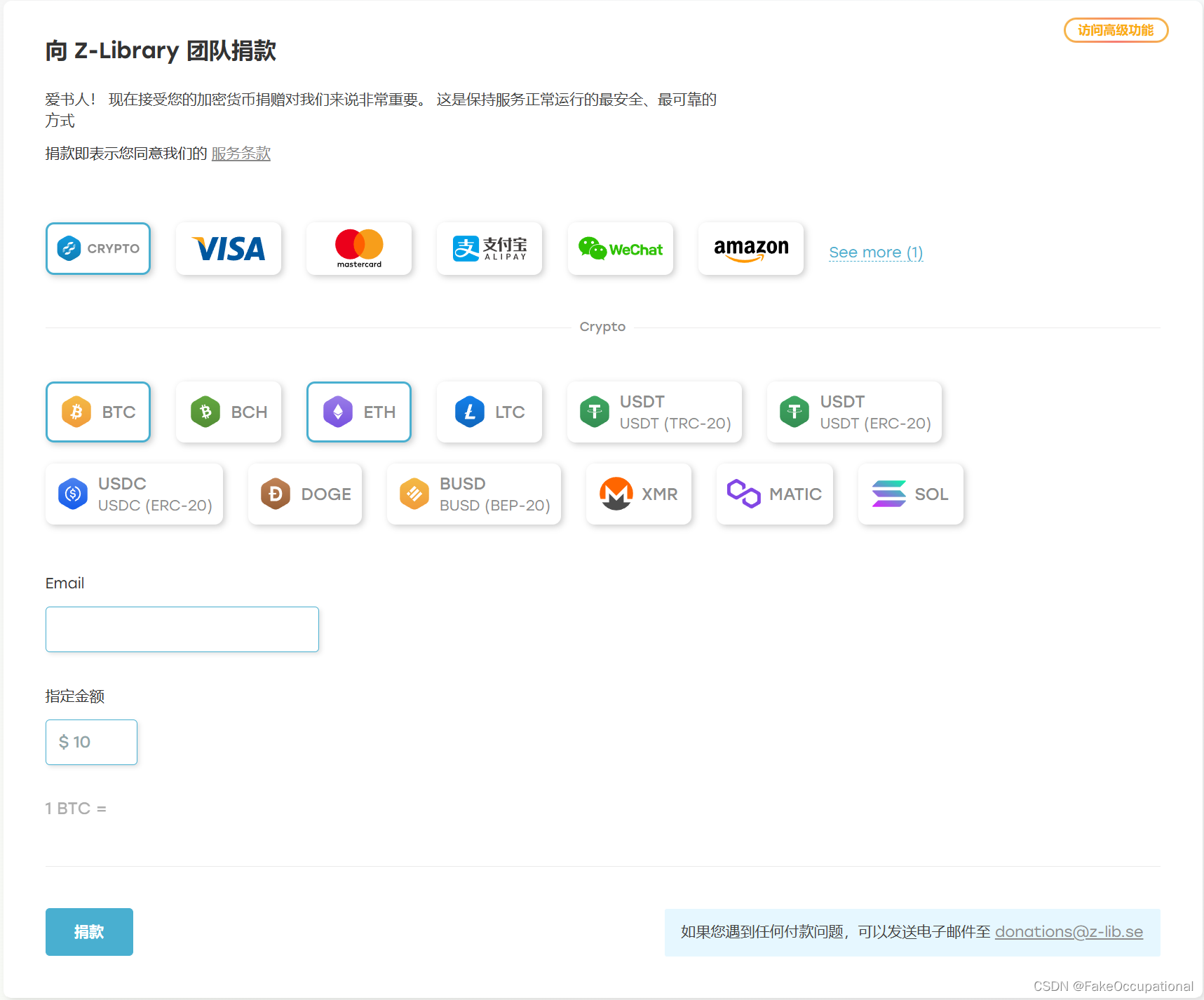
Task: Pick XMR Monero option
Action: 639,494
